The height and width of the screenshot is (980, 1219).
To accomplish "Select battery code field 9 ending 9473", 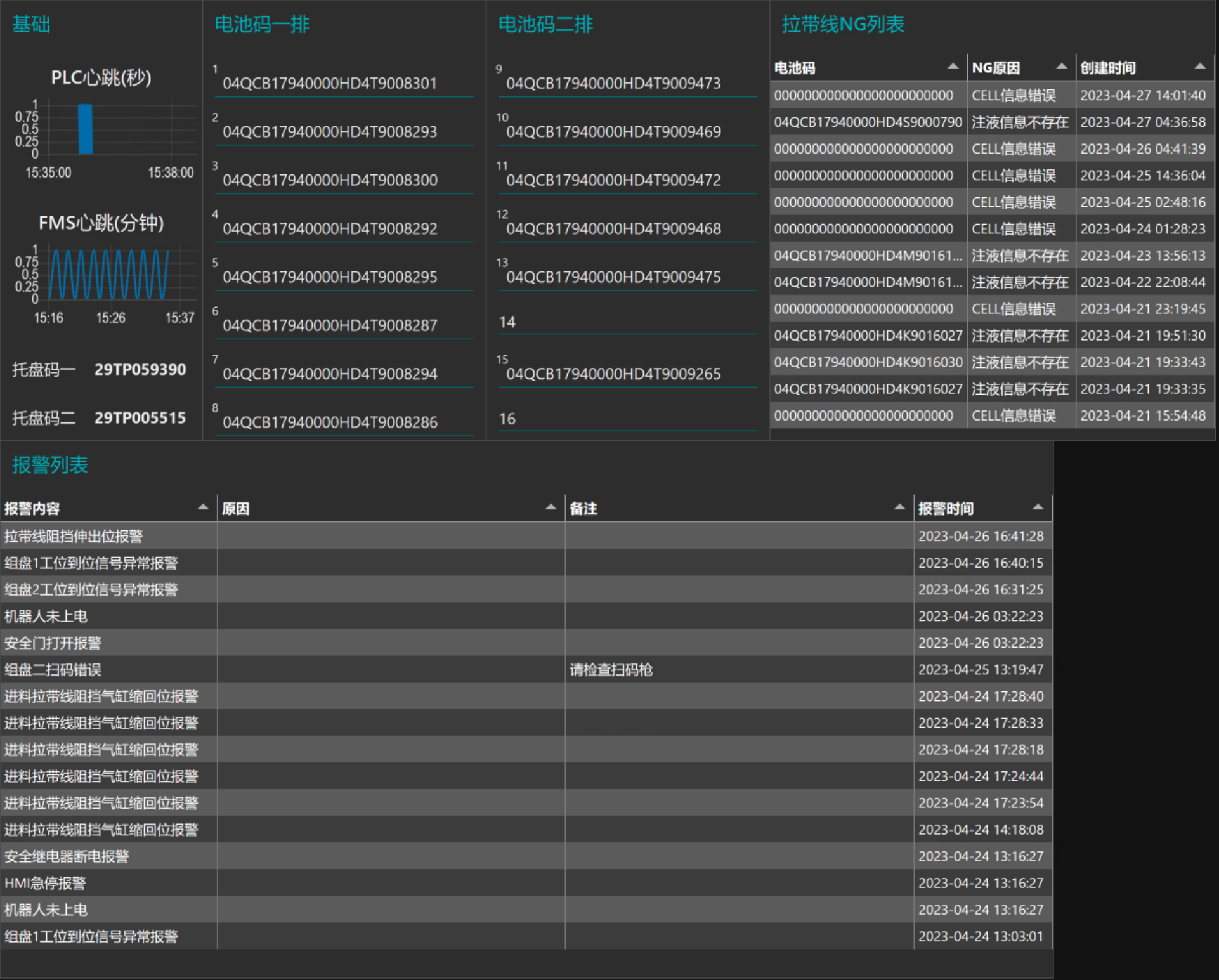I will pos(613,83).
